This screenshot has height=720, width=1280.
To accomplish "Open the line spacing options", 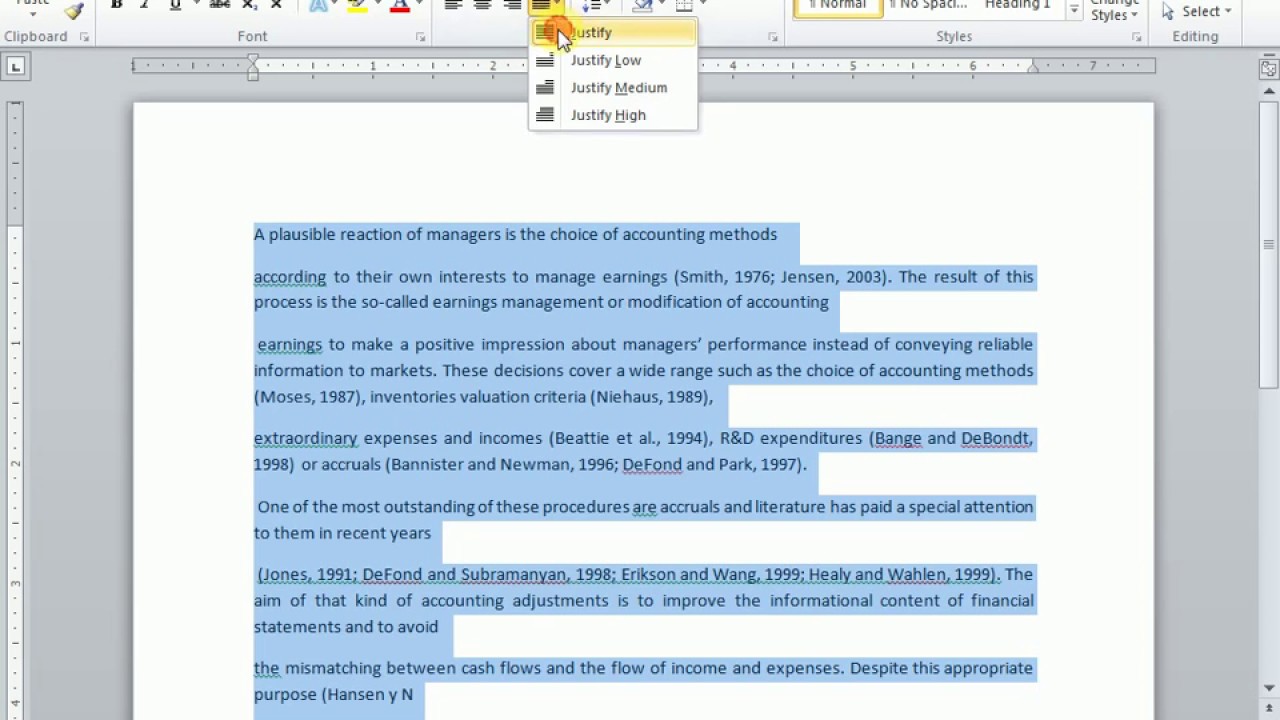I will click(593, 5).
